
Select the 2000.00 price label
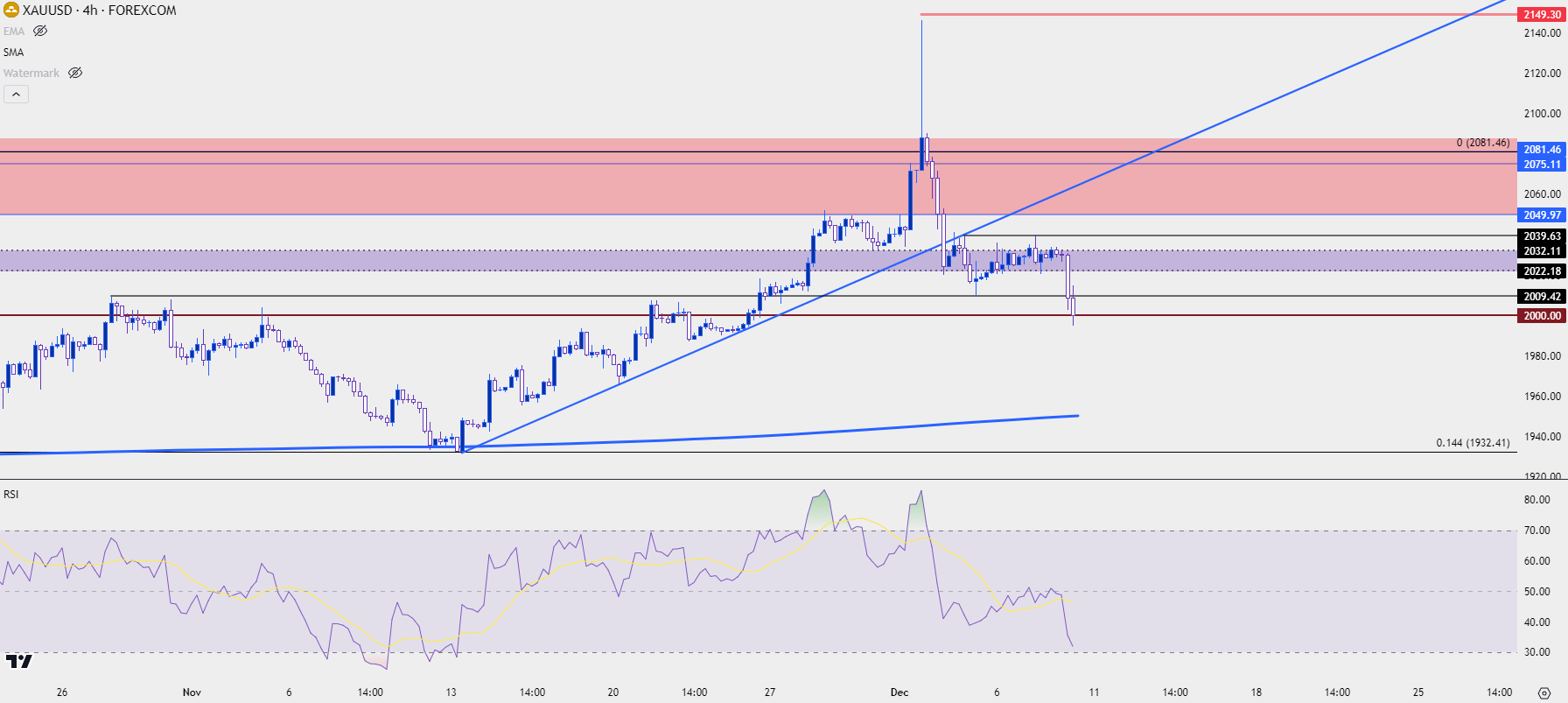click(x=1542, y=315)
